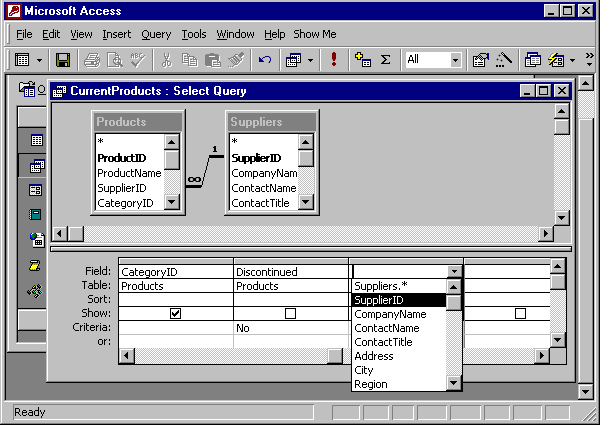Click the Show Table icon
Viewport: 600px width, 425px height.
click(363, 60)
